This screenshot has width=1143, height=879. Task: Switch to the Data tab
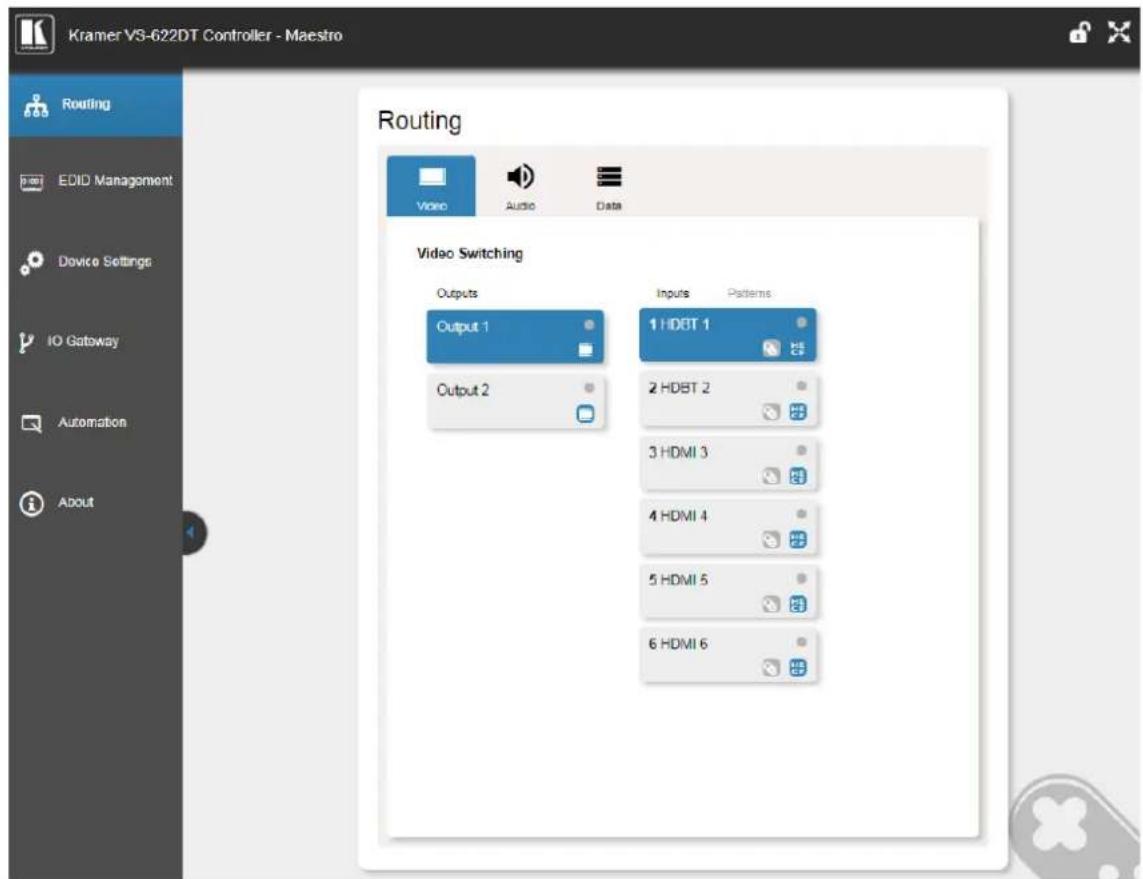(609, 186)
